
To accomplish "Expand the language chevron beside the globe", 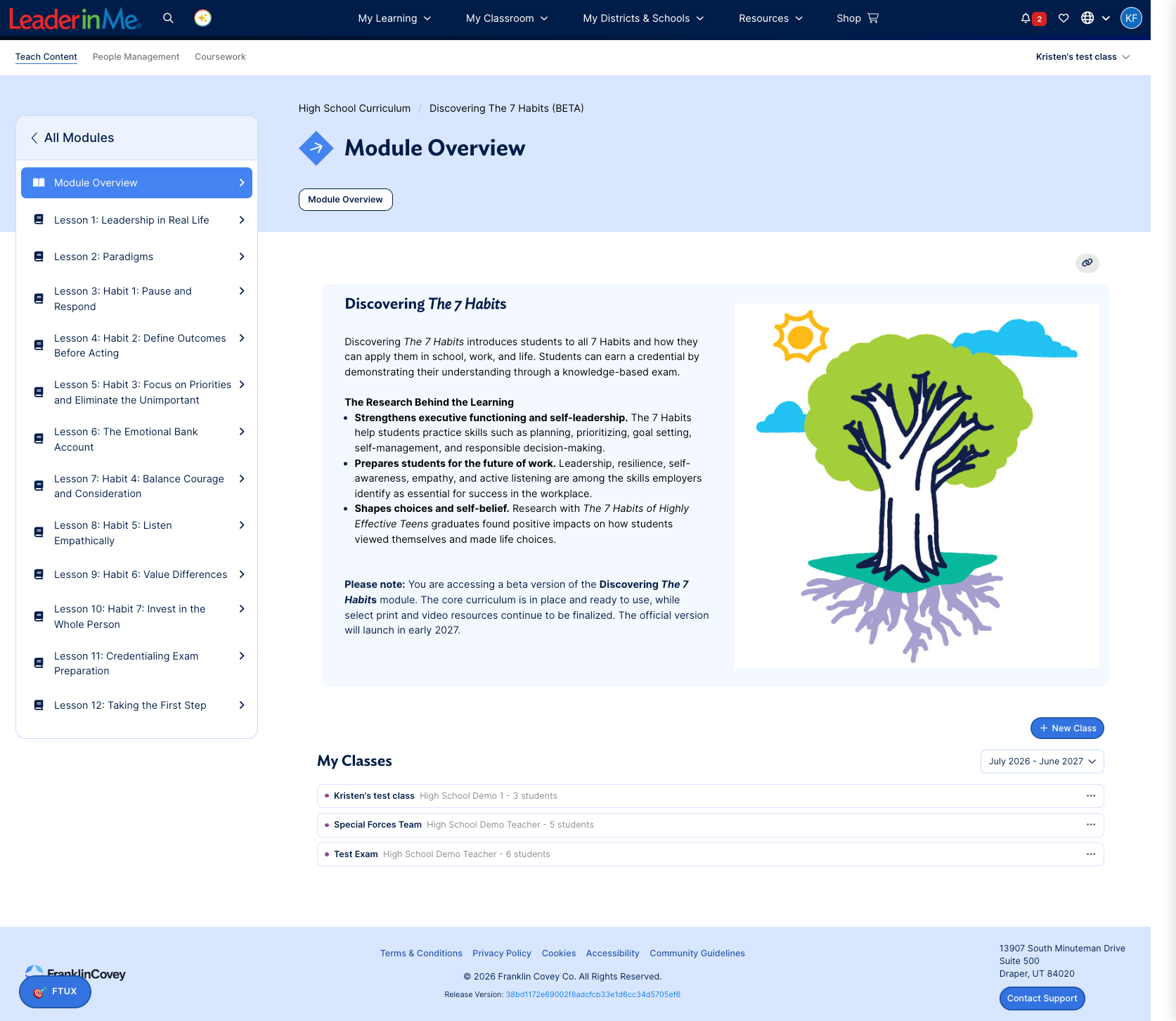I will (1106, 18).
